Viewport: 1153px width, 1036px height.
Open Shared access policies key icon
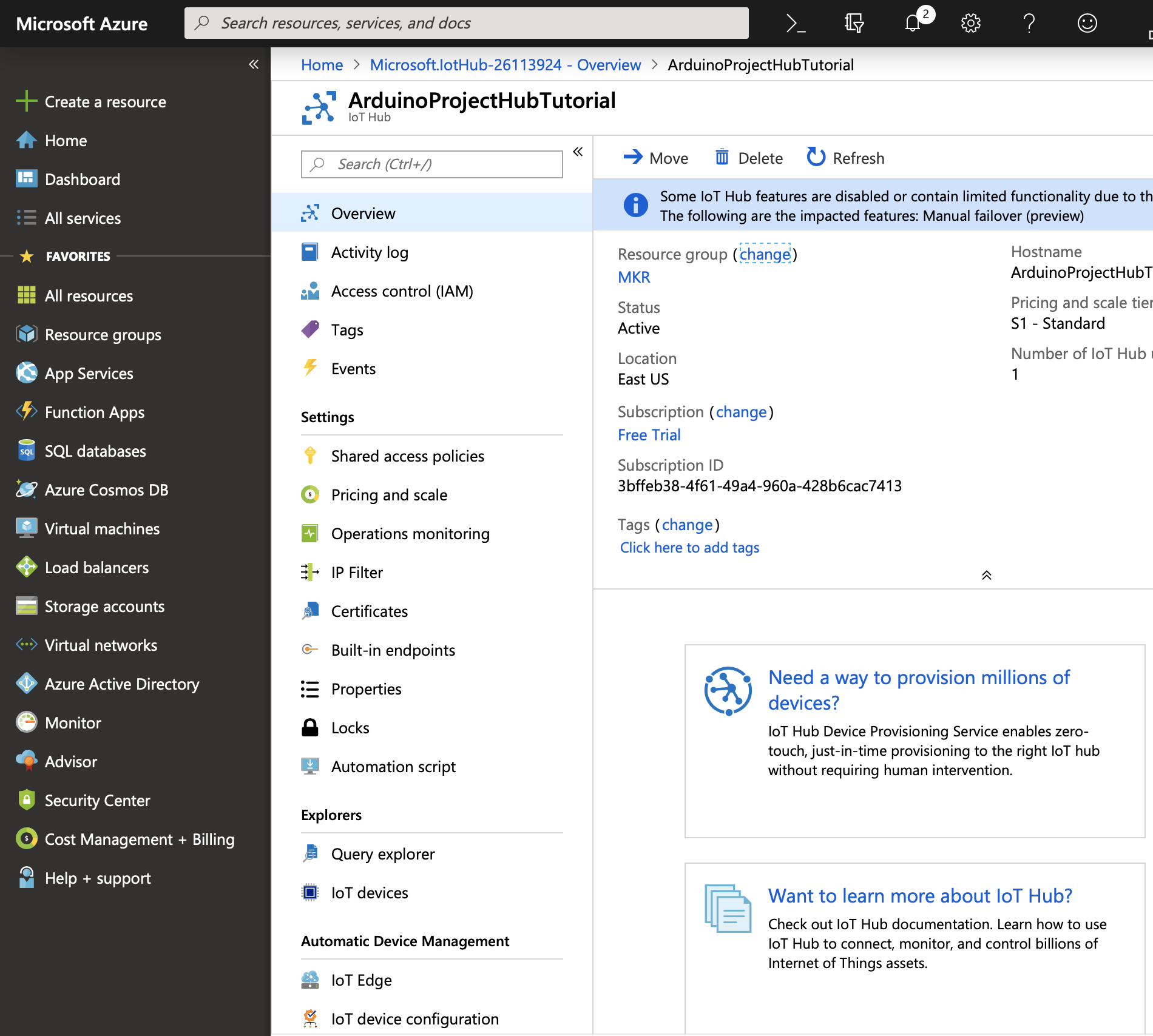pos(310,456)
